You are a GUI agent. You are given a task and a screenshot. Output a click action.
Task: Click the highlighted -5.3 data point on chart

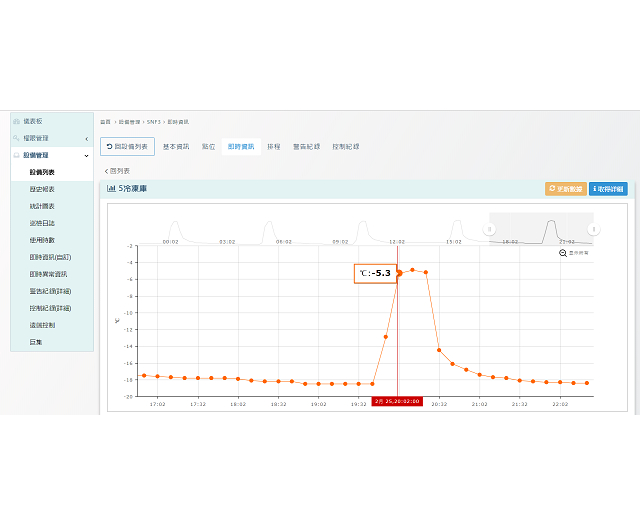pos(399,272)
